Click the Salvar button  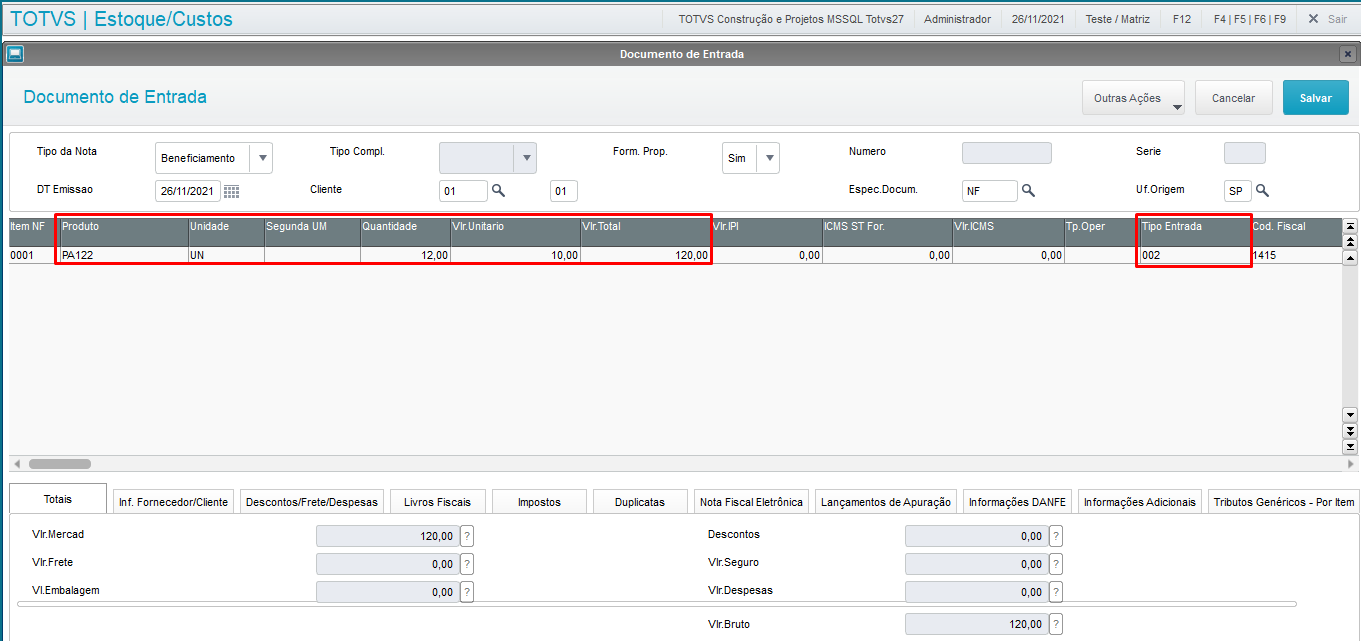(x=1316, y=98)
